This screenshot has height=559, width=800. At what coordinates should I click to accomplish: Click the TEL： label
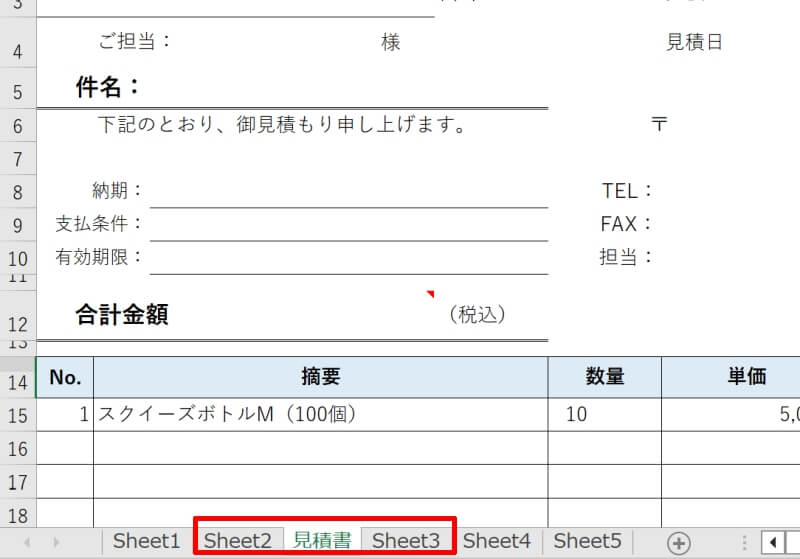pyautogui.click(x=627, y=191)
